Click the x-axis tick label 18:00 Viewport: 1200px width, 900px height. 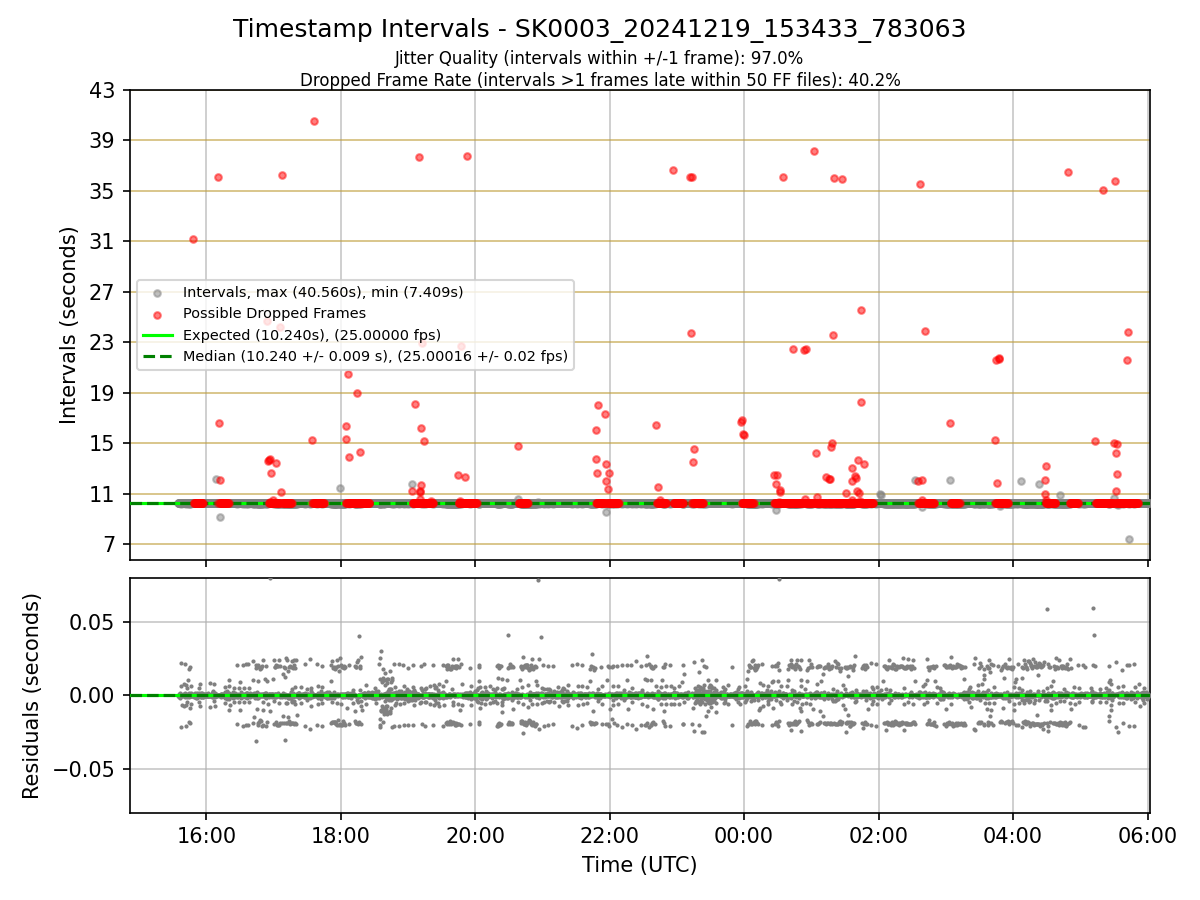click(x=341, y=835)
